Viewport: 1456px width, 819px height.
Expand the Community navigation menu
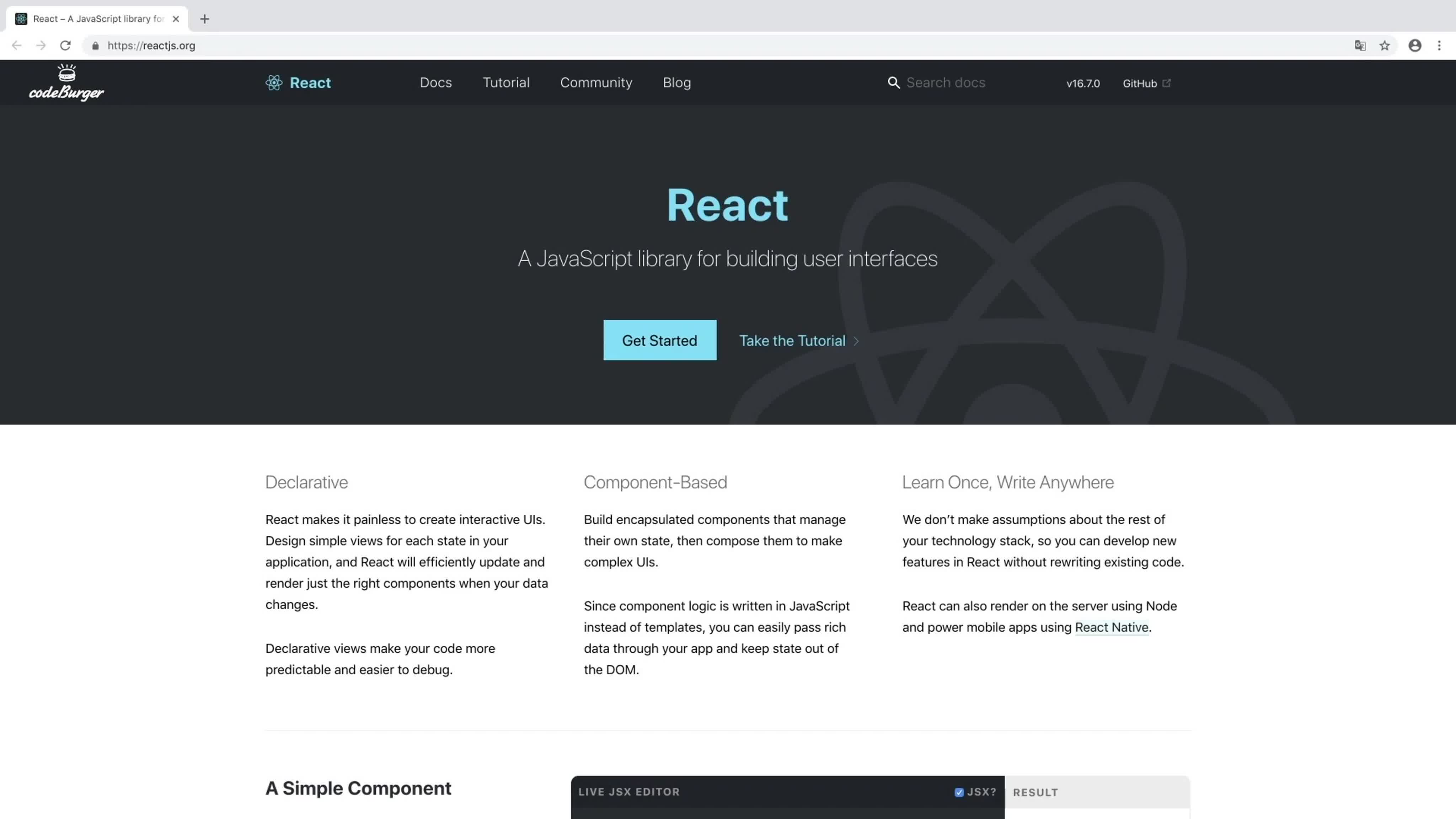pyautogui.click(x=596, y=82)
